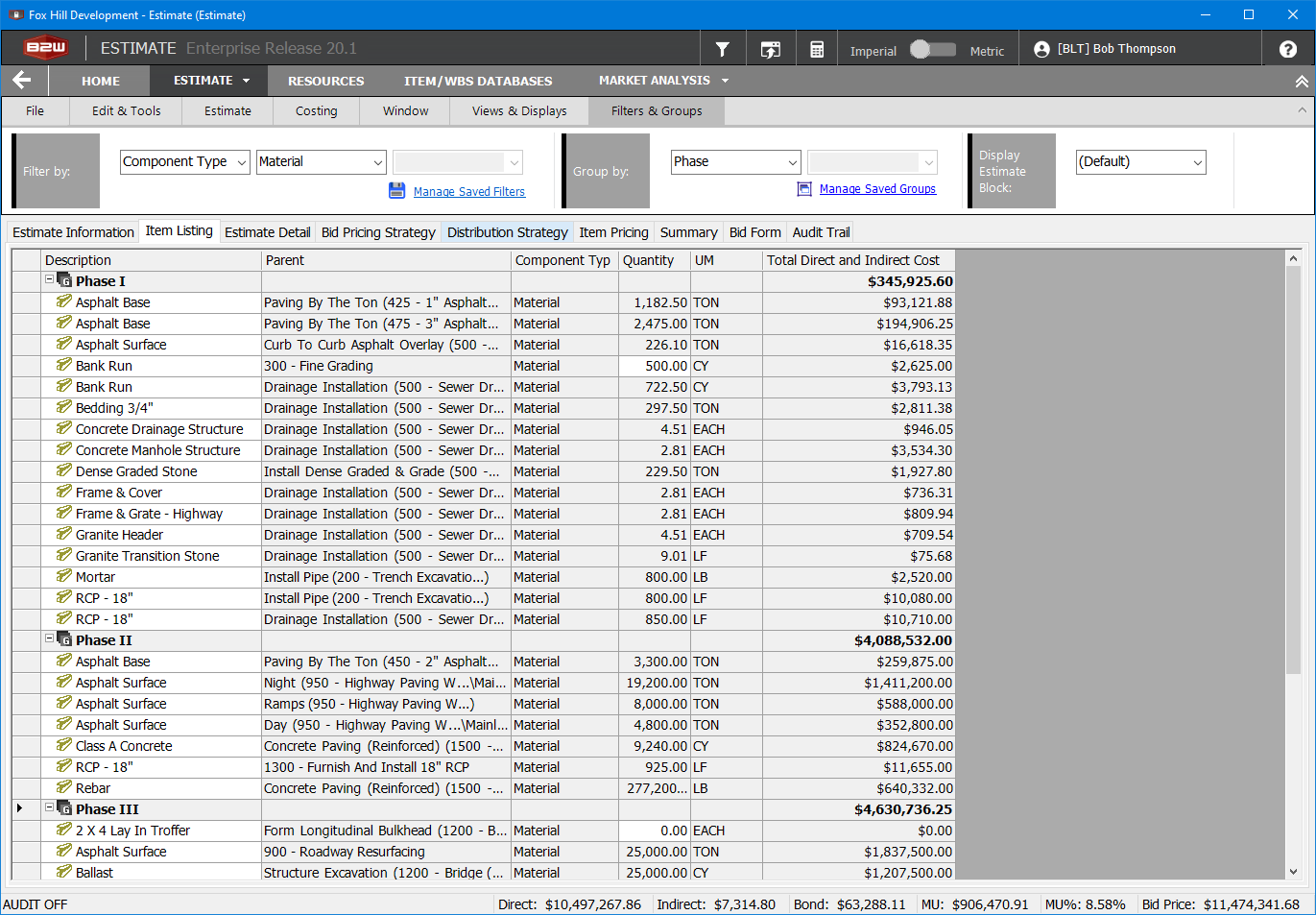Image resolution: width=1316 pixels, height=915 pixels.
Task: Click the material icon for Granite Transition Stone
Action: pos(64,555)
